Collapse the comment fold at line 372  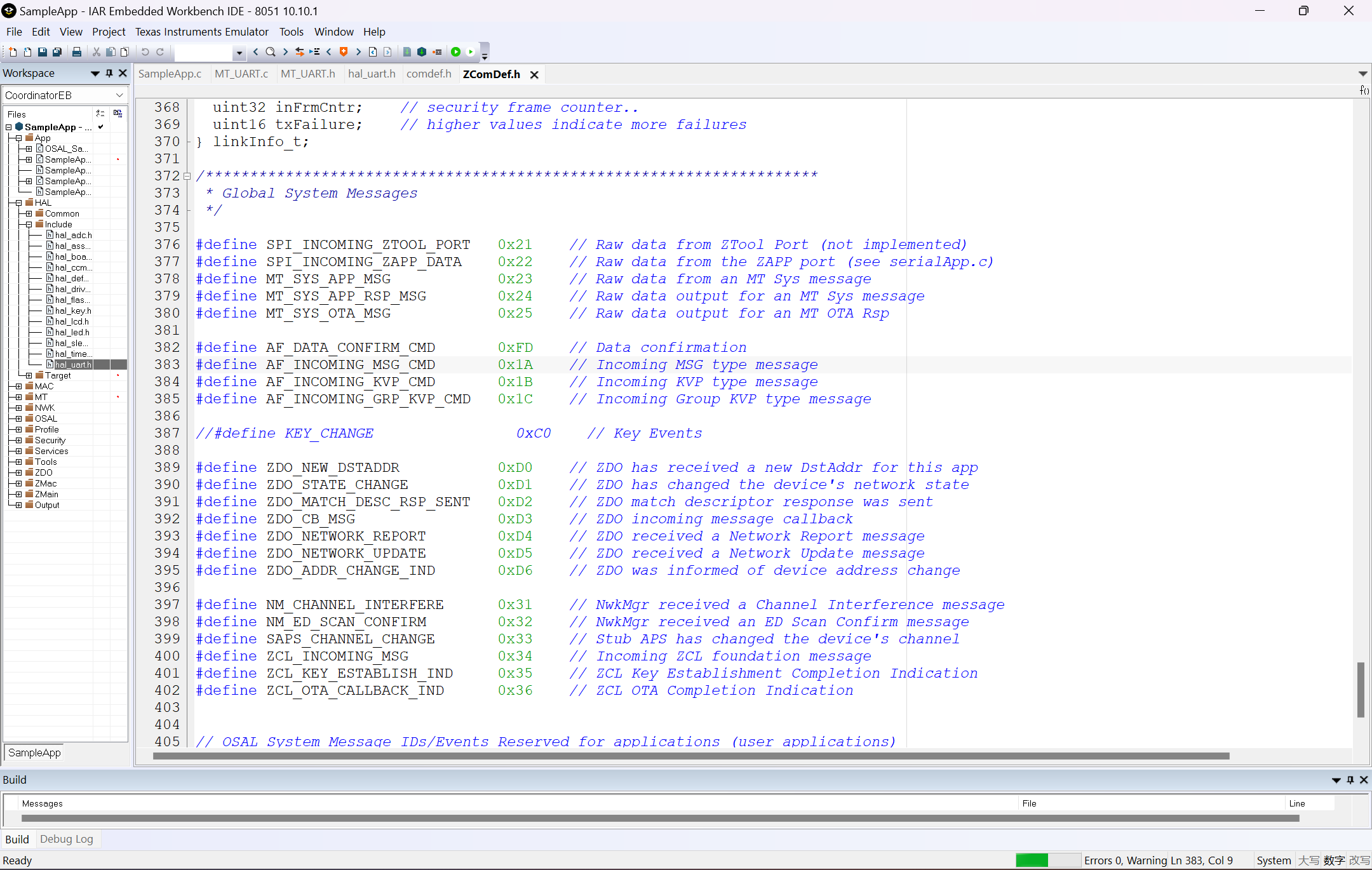point(187,176)
